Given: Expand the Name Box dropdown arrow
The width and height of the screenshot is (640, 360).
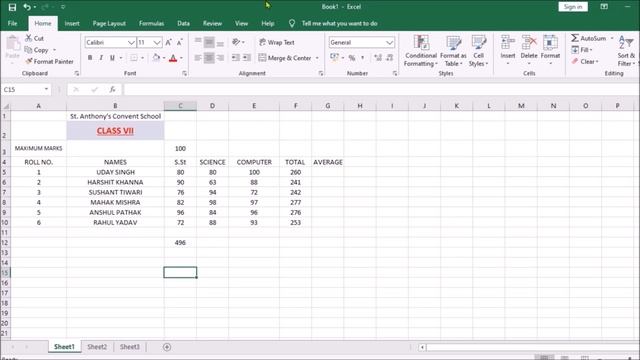Looking at the screenshot, I should (46, 89).
